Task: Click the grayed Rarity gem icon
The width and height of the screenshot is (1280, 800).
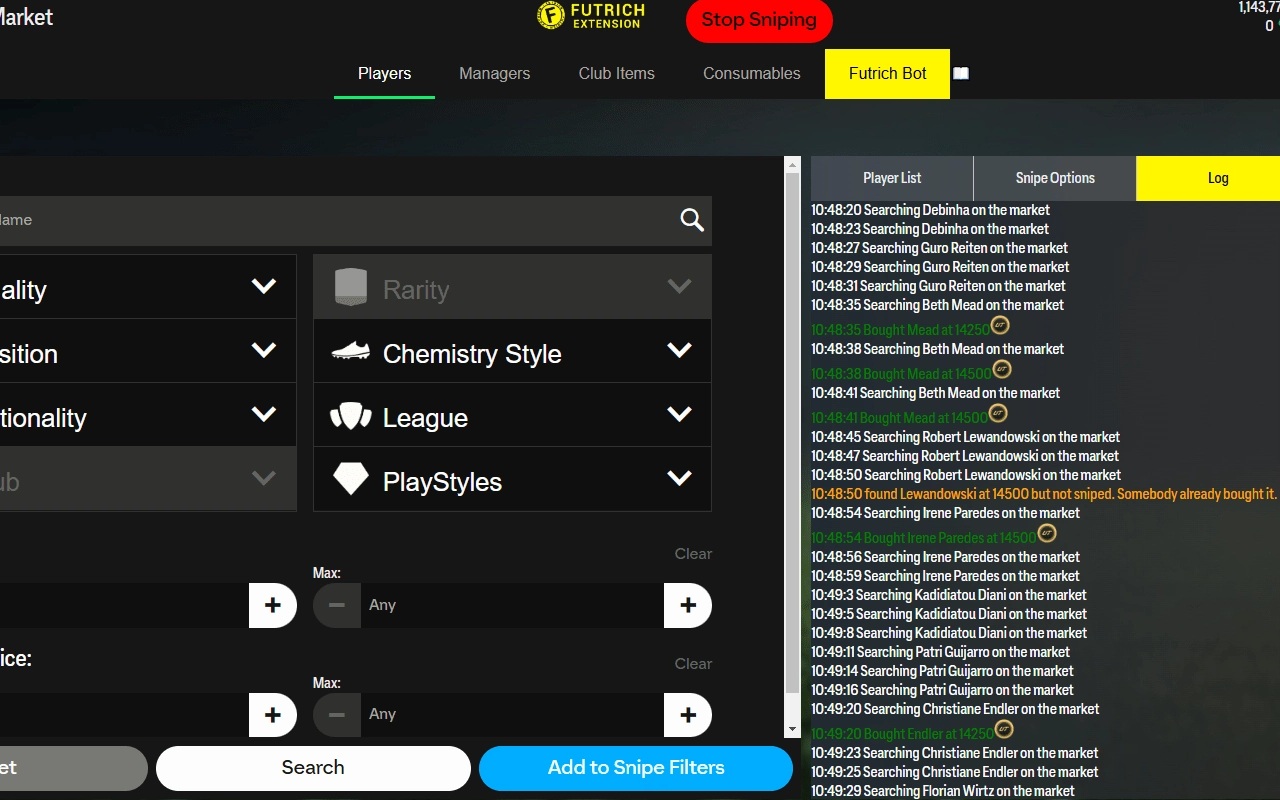Action: (351, 286)
